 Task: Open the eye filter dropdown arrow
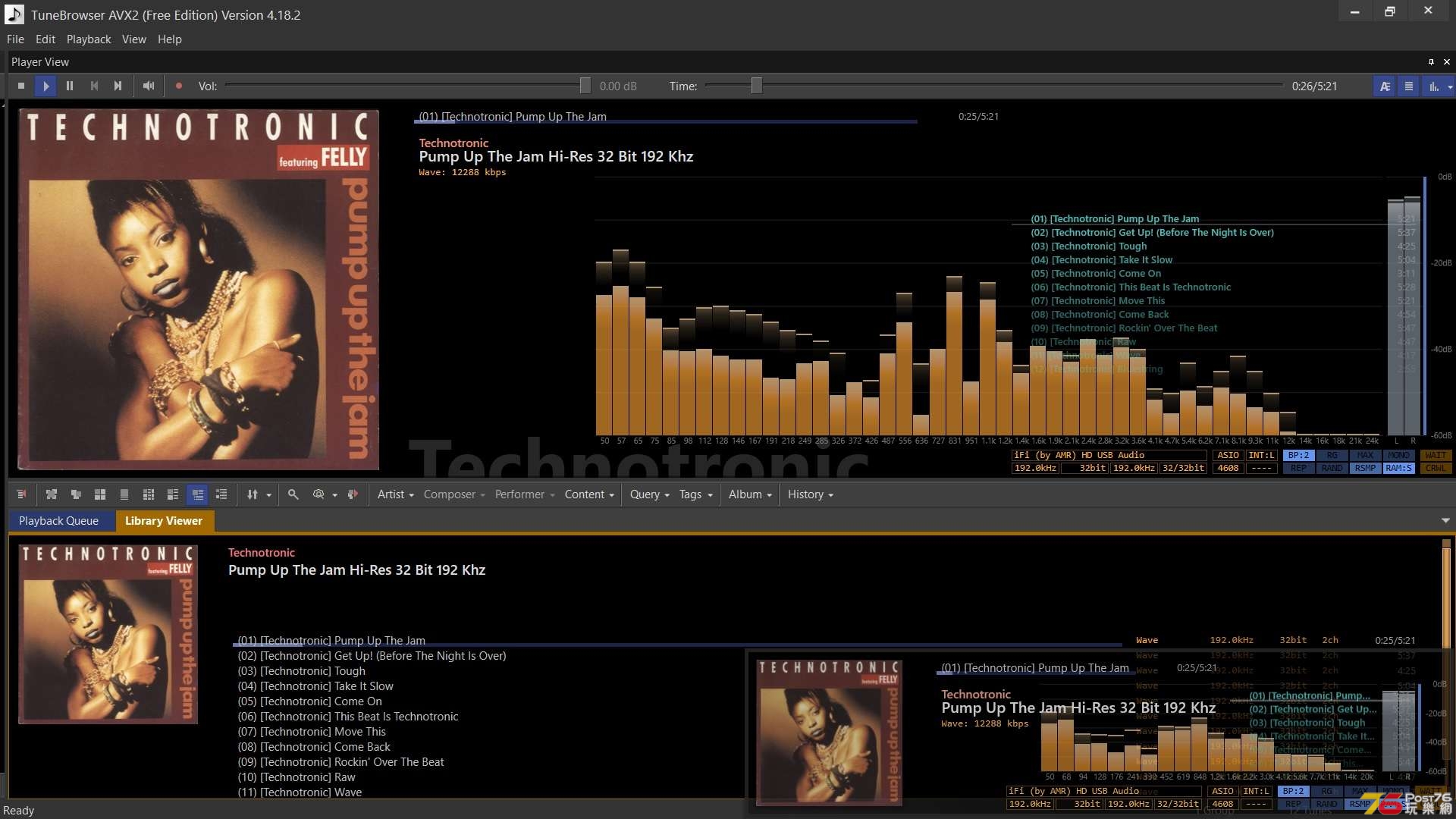(x=335, y=495)
